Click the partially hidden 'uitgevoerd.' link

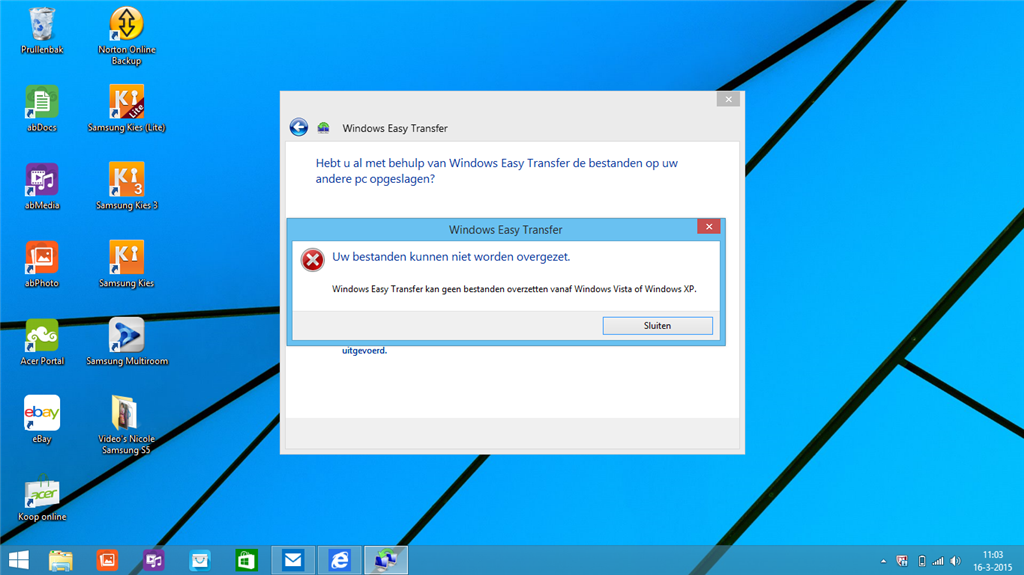click(x=364, y=351)
